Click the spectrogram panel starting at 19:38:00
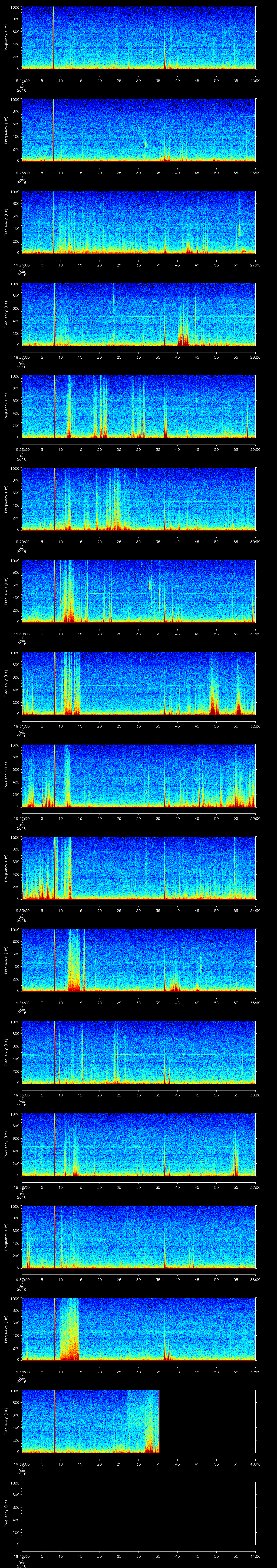This screenshot has height=1568, width=277. tap(138, 1329)
